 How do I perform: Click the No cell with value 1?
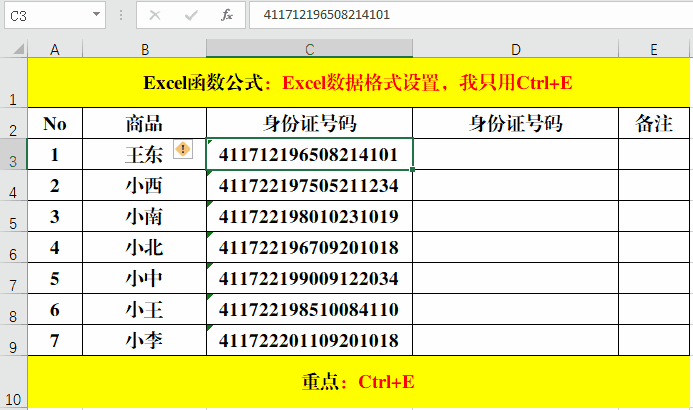55,154
